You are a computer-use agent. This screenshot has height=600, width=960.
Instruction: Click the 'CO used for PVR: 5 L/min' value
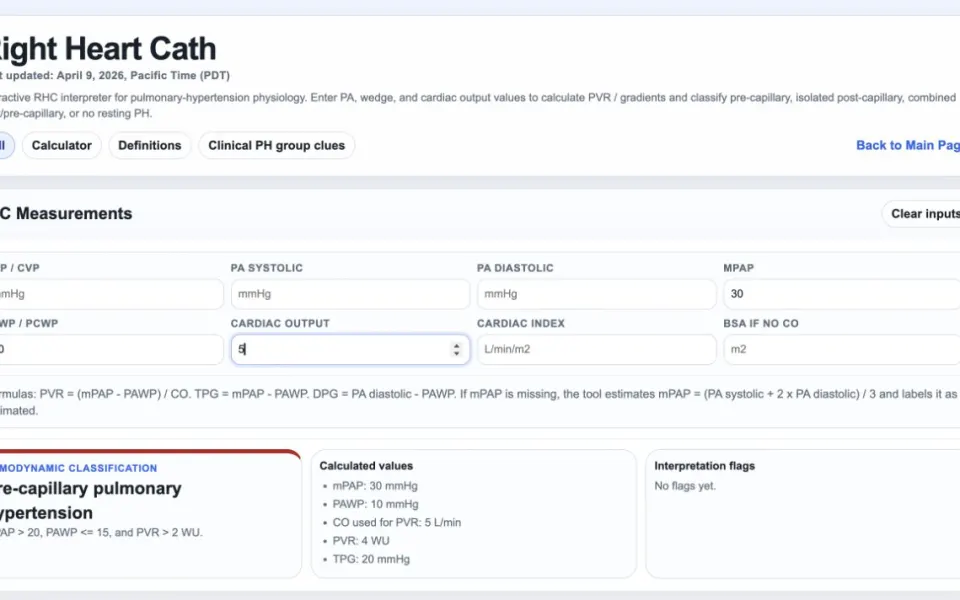point(397,523)
